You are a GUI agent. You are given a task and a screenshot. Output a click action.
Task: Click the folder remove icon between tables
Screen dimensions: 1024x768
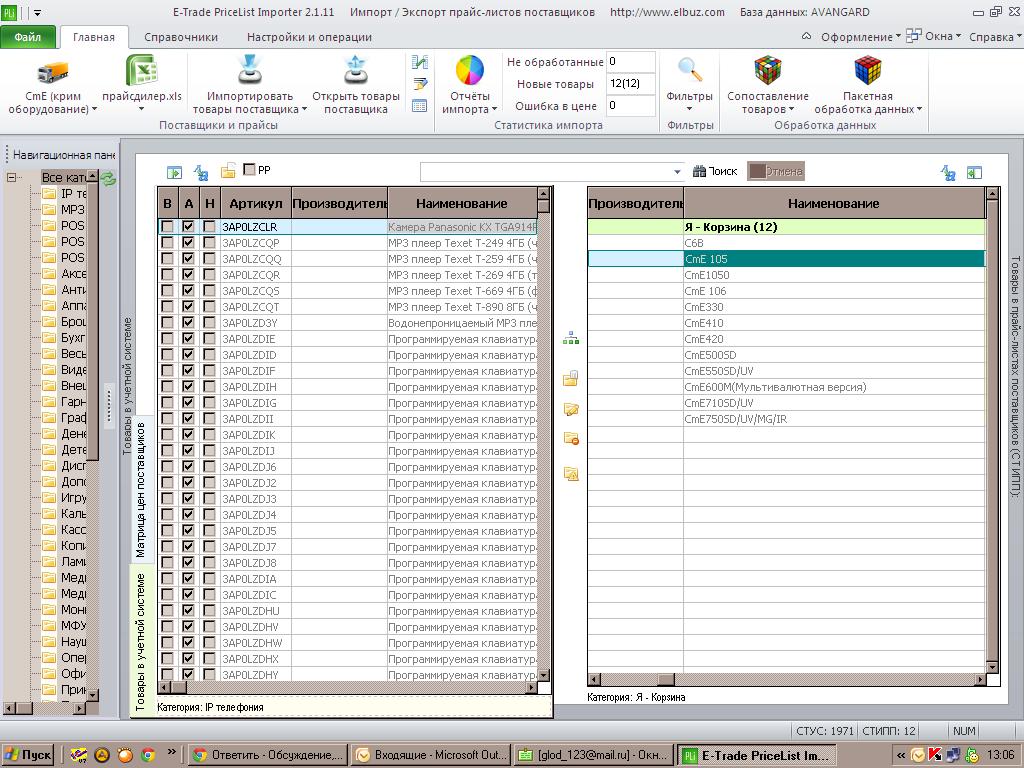571,439
